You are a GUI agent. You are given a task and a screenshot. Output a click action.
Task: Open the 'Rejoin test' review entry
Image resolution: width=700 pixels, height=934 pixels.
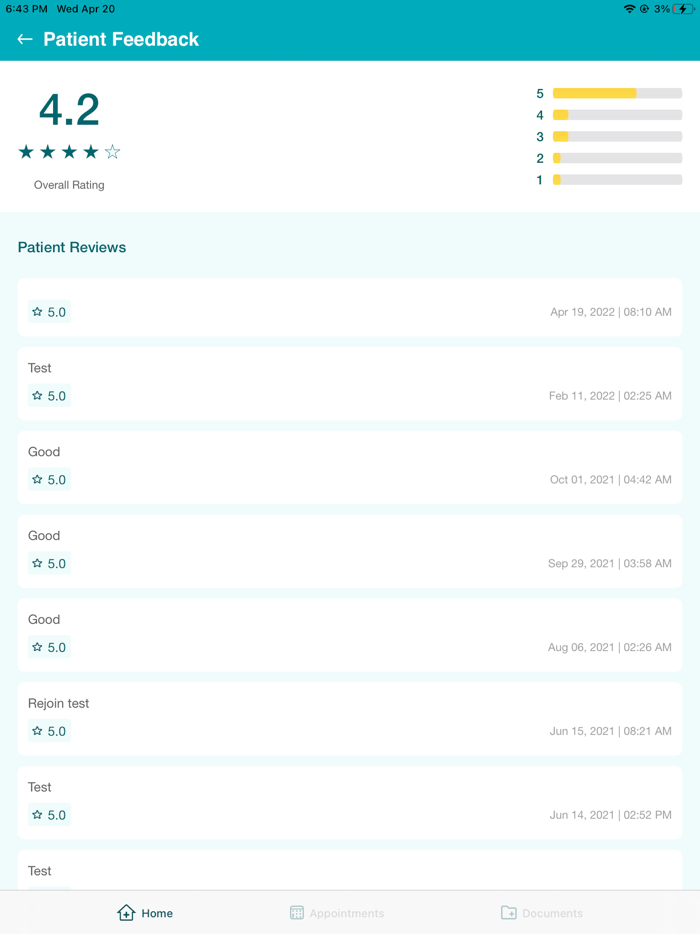[350, 716]
